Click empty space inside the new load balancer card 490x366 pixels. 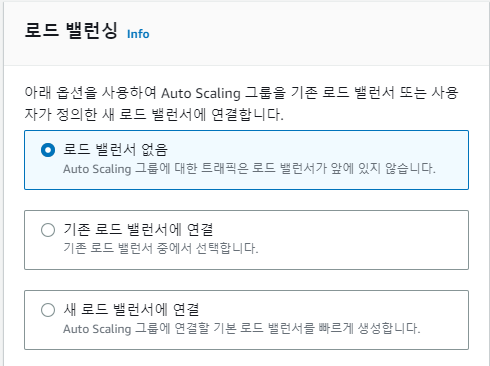tap(333, 308)
